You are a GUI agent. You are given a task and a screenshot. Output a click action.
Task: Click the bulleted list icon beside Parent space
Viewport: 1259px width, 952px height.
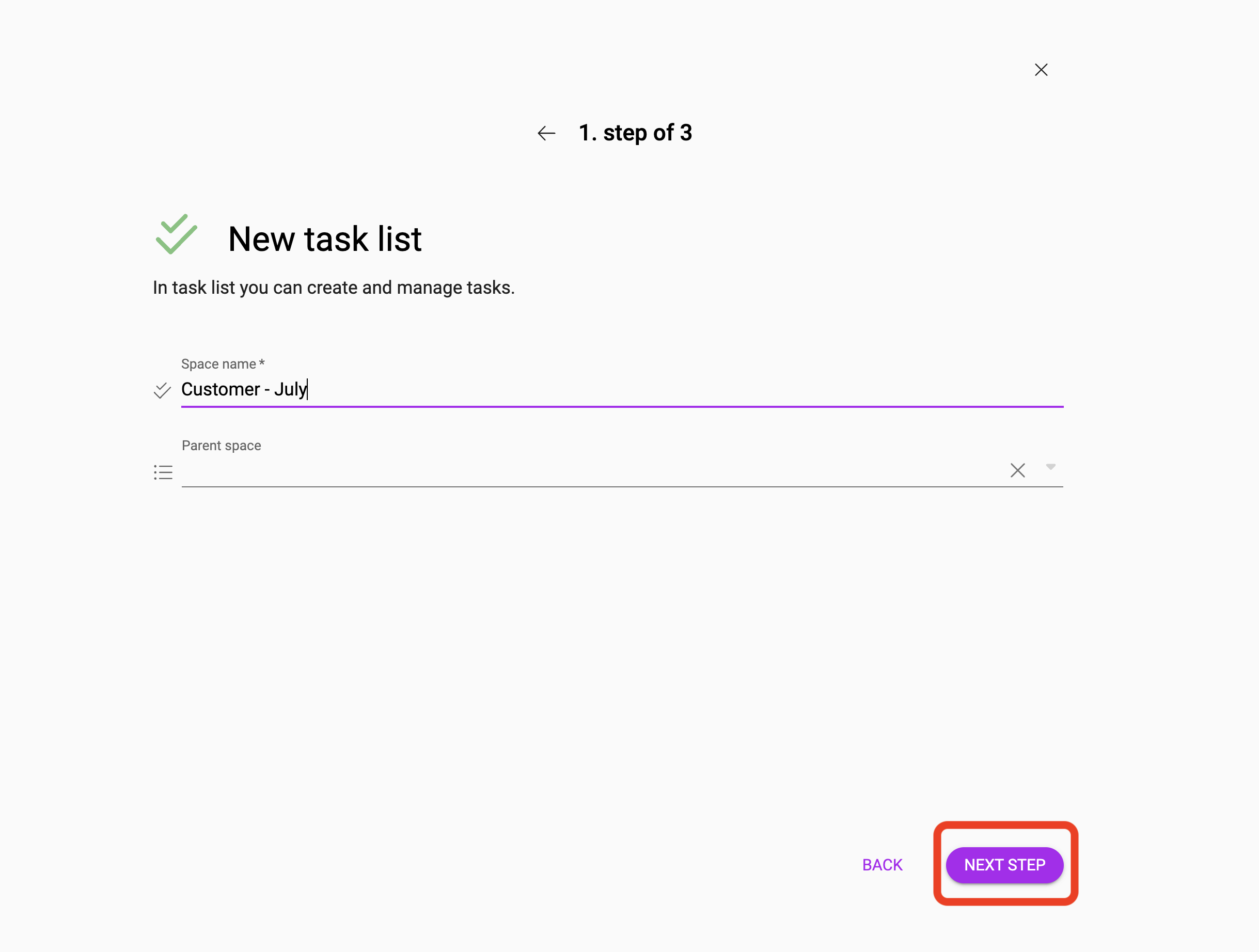coord(163,472)
